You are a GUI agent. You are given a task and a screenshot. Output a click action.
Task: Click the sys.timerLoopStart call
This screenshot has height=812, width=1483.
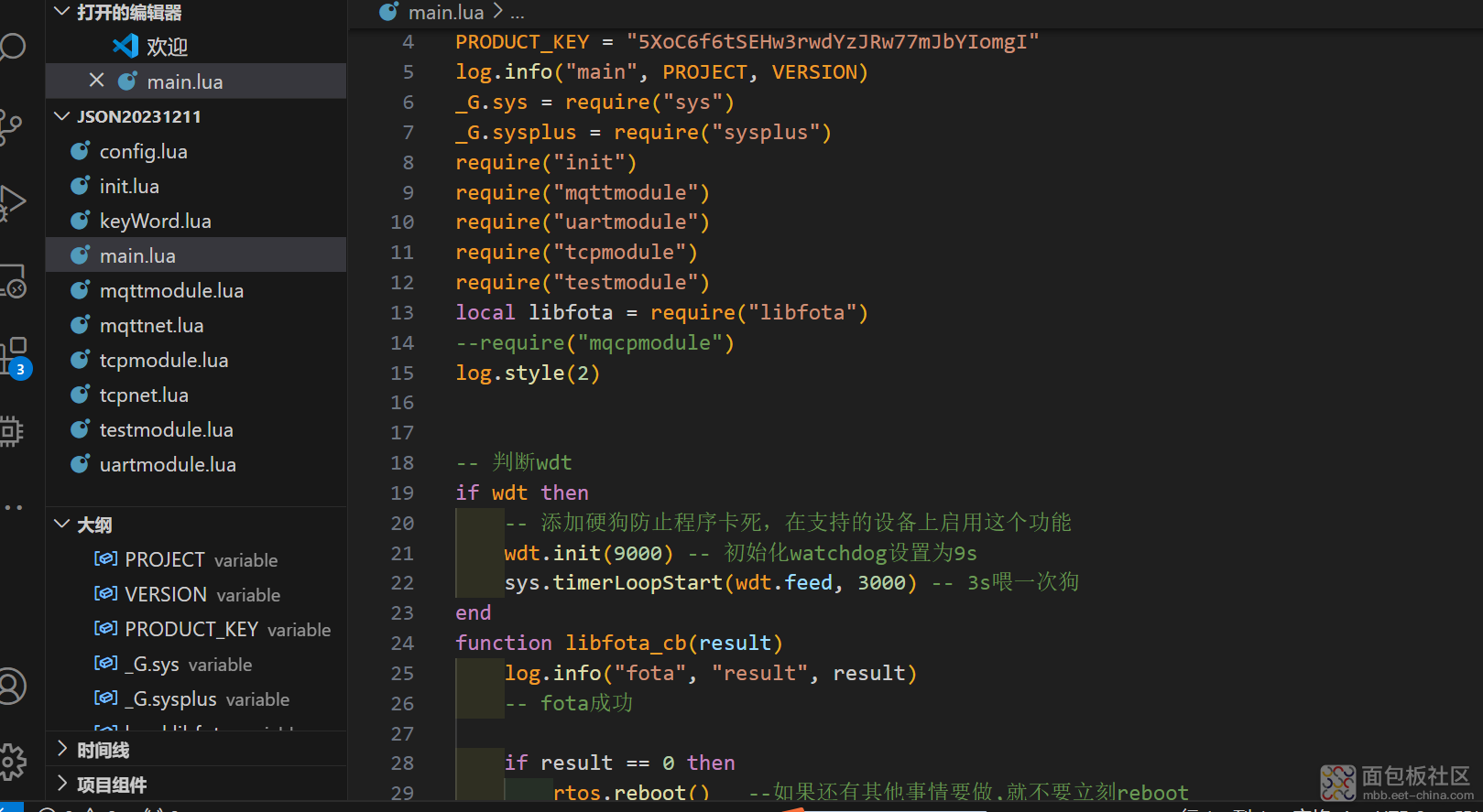pyautogui.click(x=711, y=582)
